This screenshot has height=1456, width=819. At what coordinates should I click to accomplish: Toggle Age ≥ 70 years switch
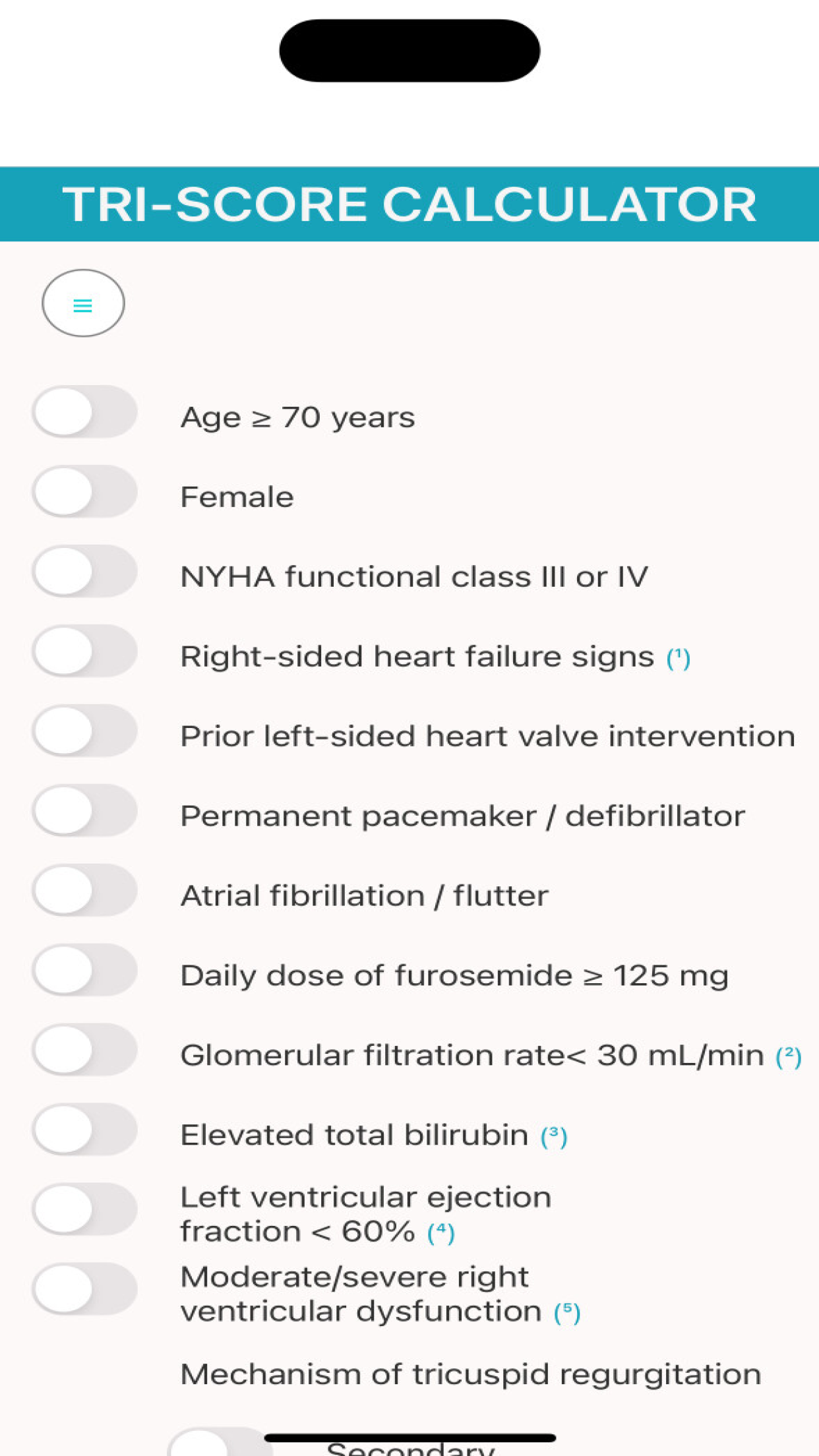click(x=84, y=412)
